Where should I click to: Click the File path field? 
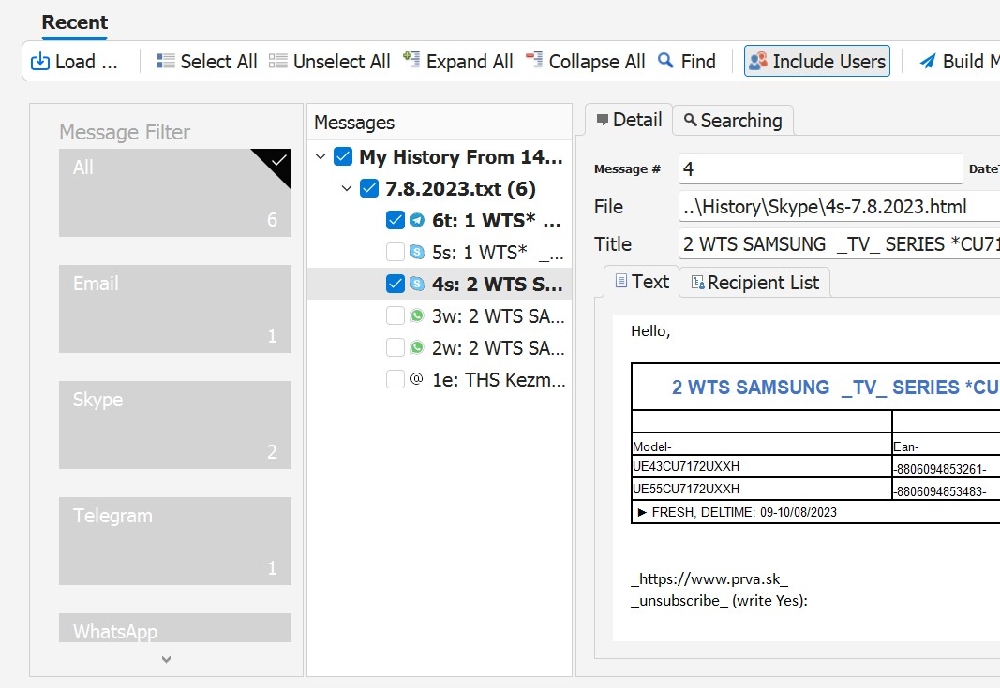(x=839, y=207)
